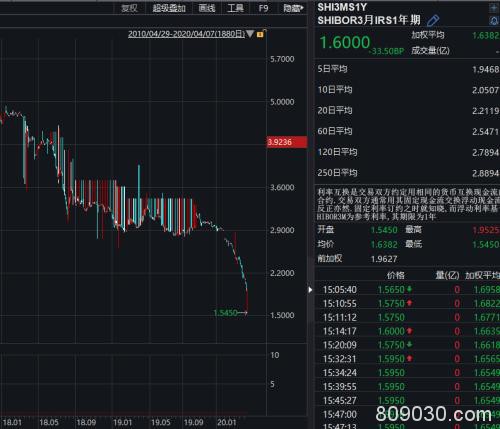This screenshot has height=429, width=500.
Task: Select the 5日平均 row
Action: (407, 69)
